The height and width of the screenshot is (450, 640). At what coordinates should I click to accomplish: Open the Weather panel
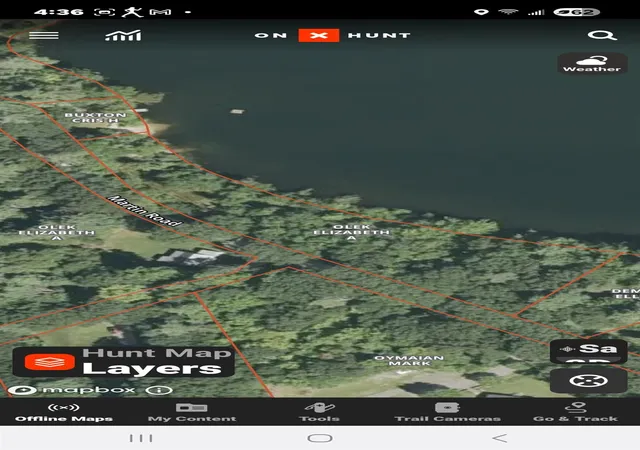[x=592, y=64]
